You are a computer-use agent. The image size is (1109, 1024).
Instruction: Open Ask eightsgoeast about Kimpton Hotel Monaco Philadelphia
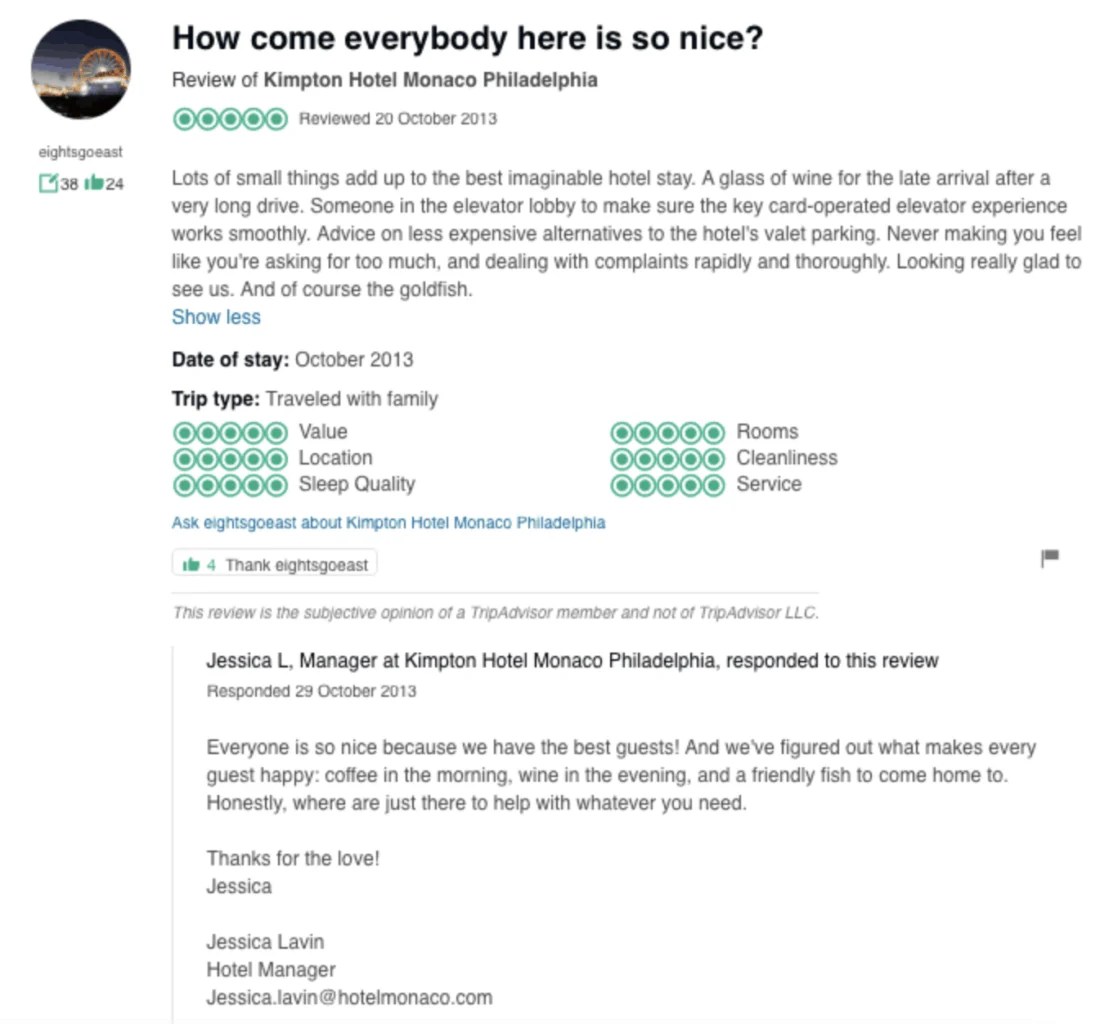tap(388, 522)
